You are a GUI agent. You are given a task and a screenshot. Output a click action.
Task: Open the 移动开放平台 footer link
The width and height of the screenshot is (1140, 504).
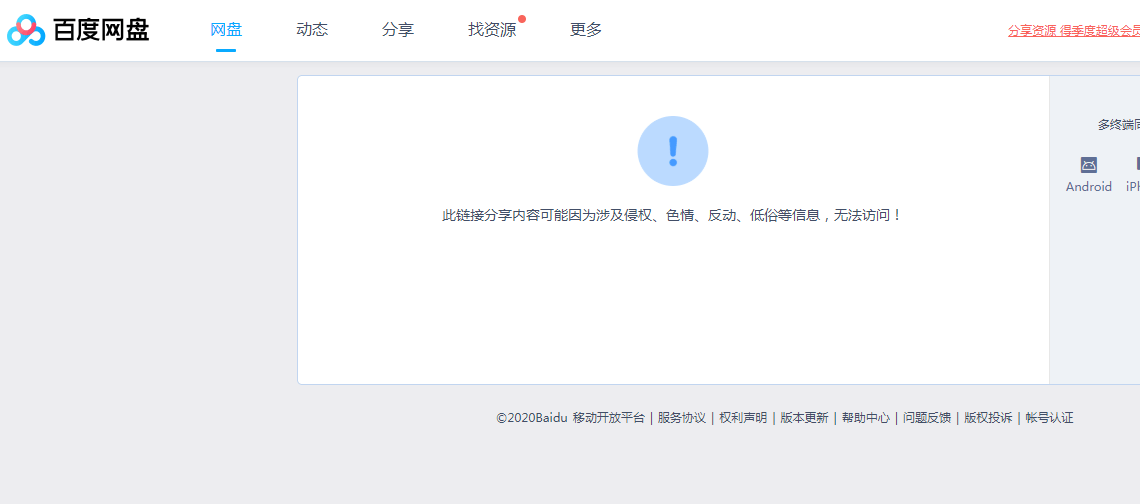click(x=609, y=418)
